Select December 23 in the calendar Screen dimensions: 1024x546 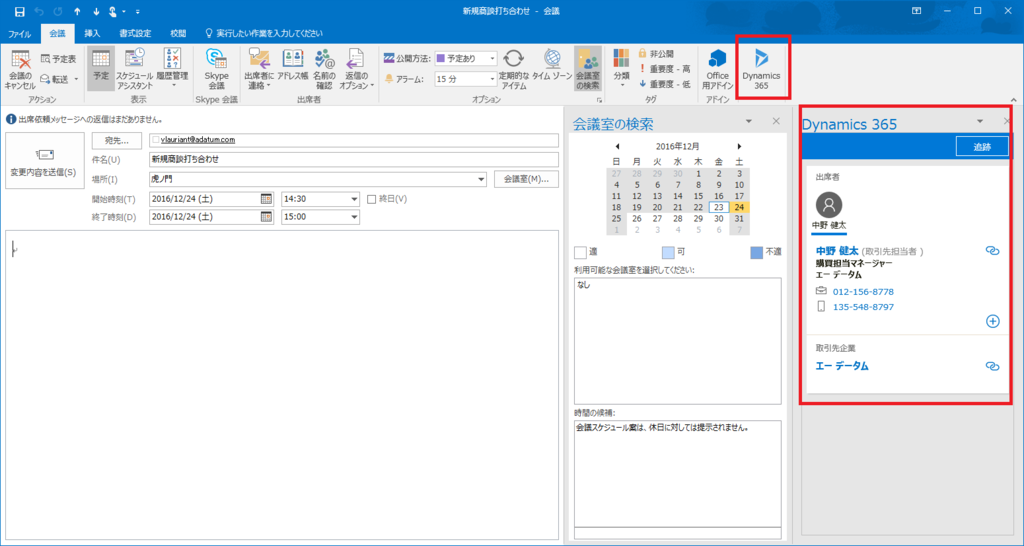719,207
